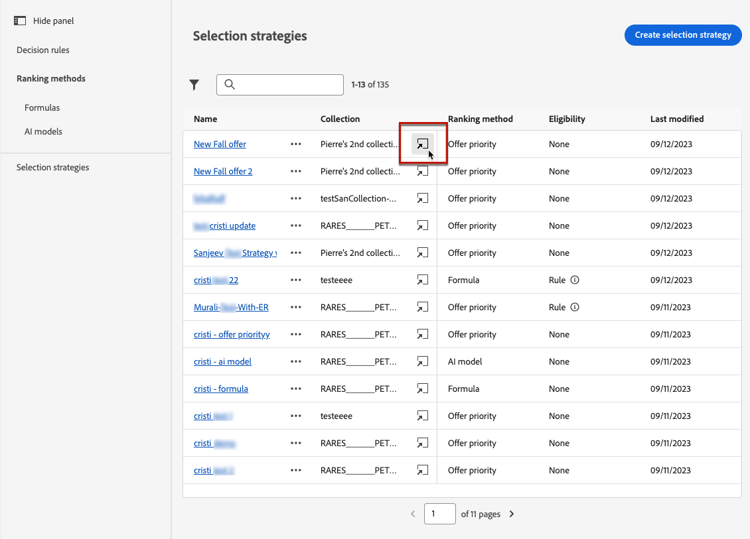This screenshot has height=539, width=750.
Task: Go to next page chevron
Action: coord(512,514)
